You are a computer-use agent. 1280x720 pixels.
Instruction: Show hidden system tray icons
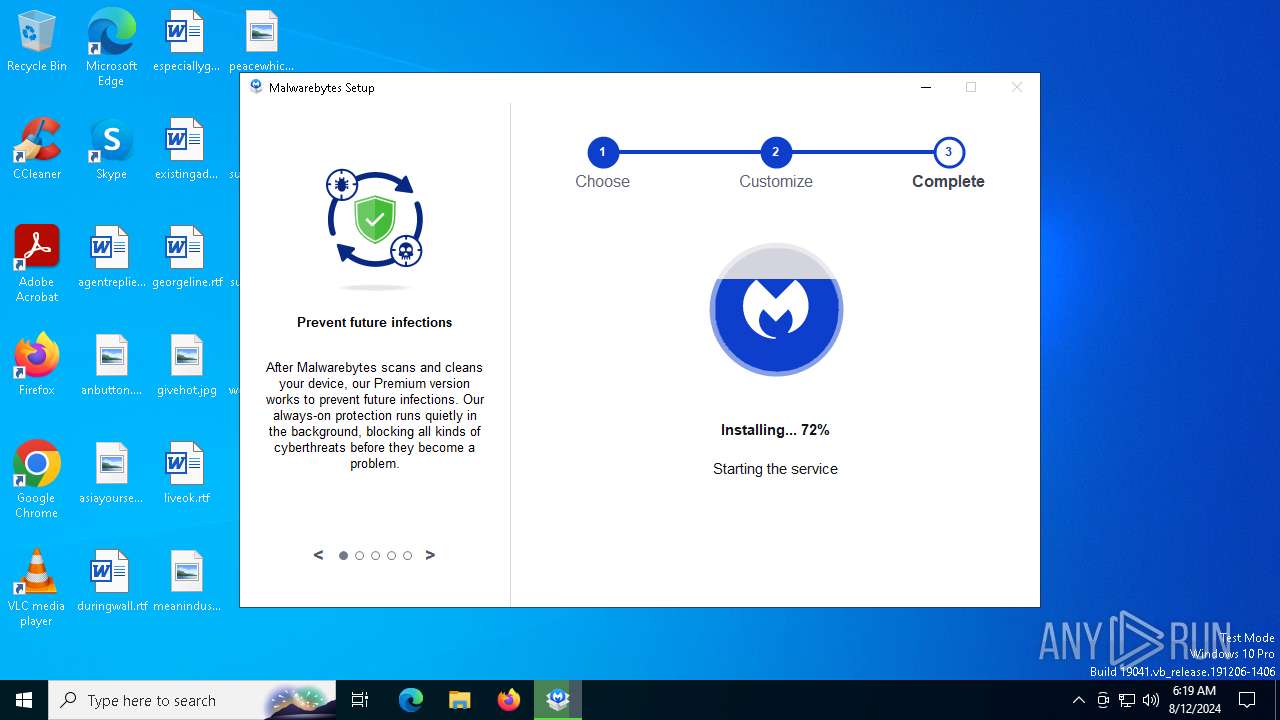point(1078,700)
